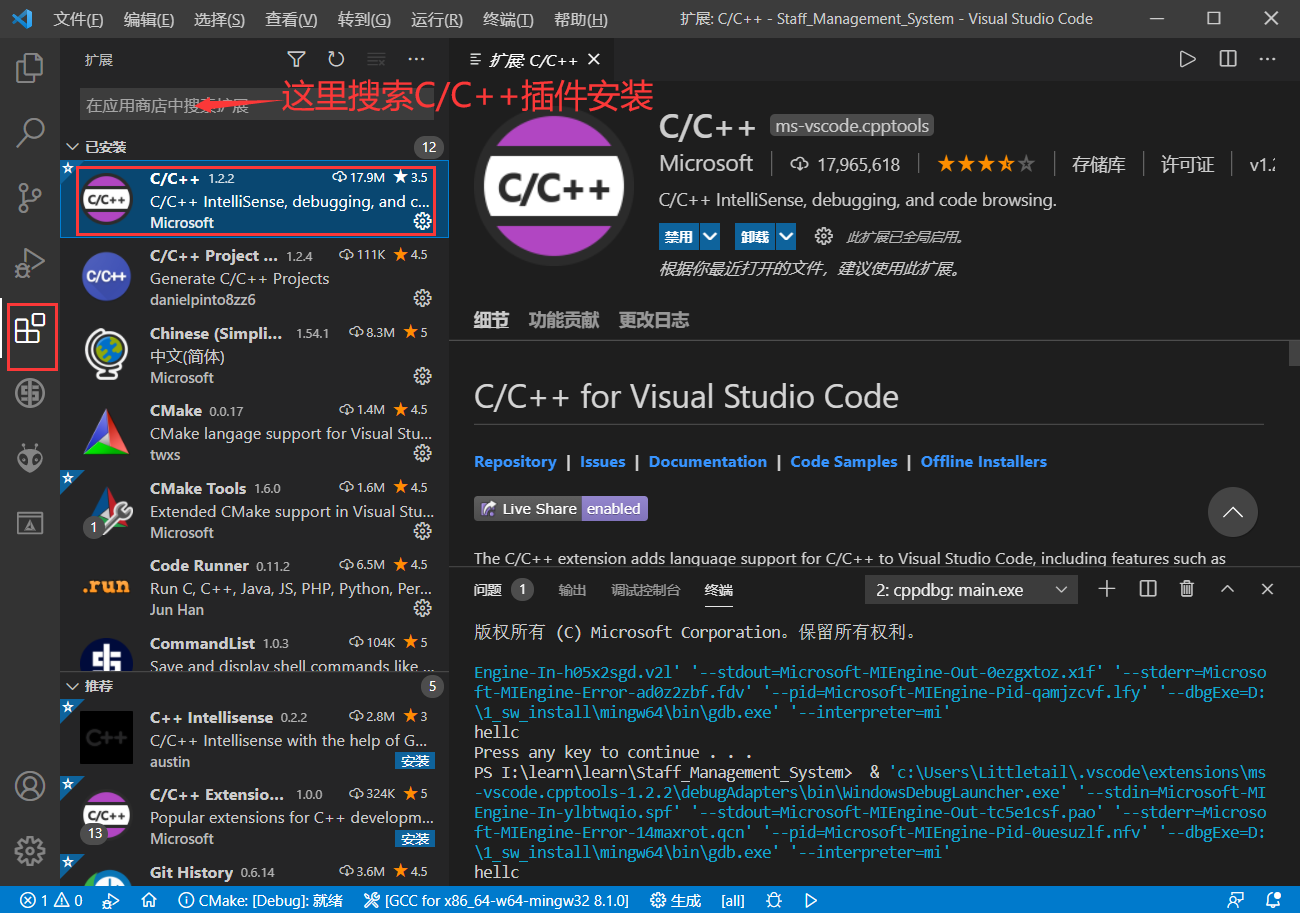1300x913 pixels.
Task: Open the Repository link
Action: (515, 461)
